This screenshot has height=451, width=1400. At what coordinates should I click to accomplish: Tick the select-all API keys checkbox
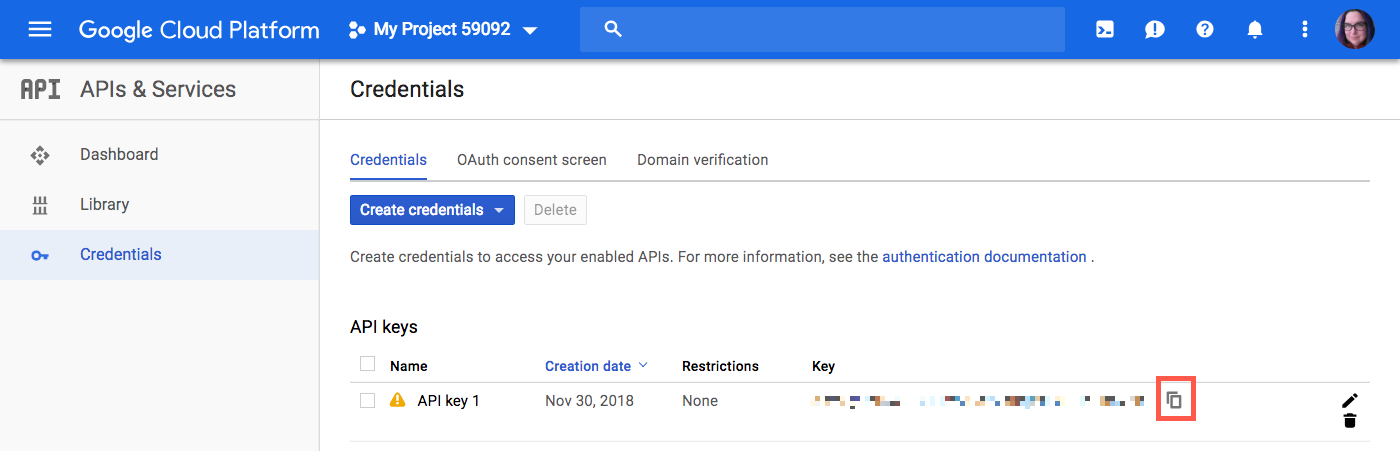click(367, 364)
